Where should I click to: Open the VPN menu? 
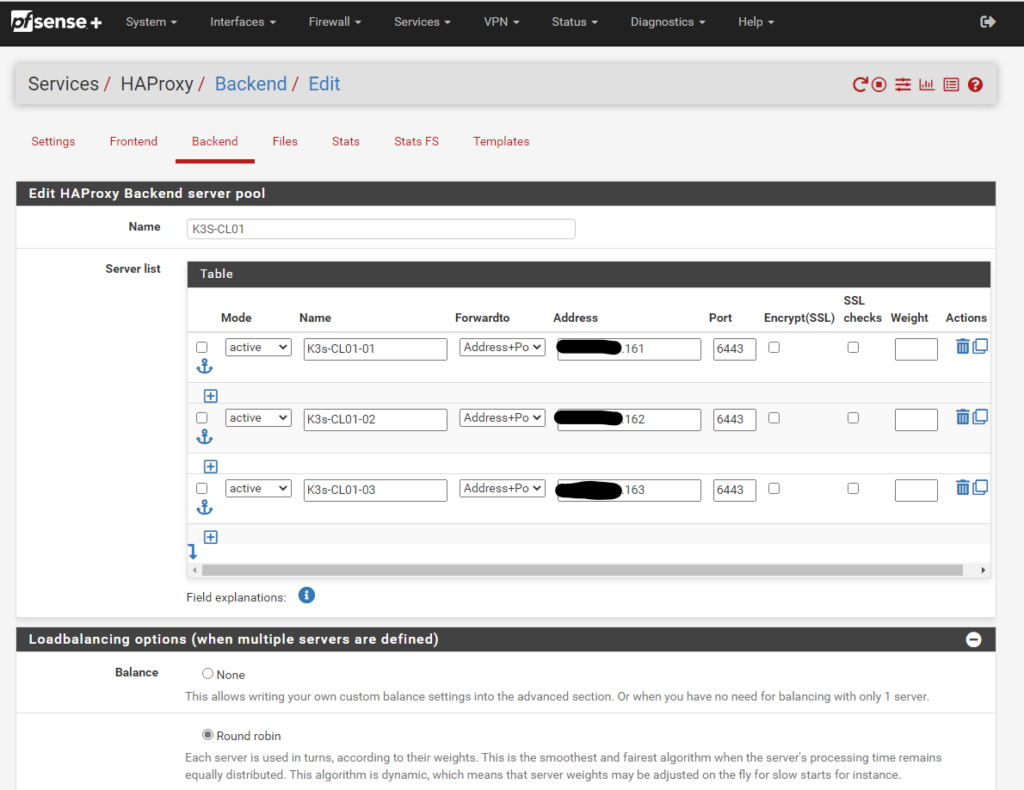[502, 22]
